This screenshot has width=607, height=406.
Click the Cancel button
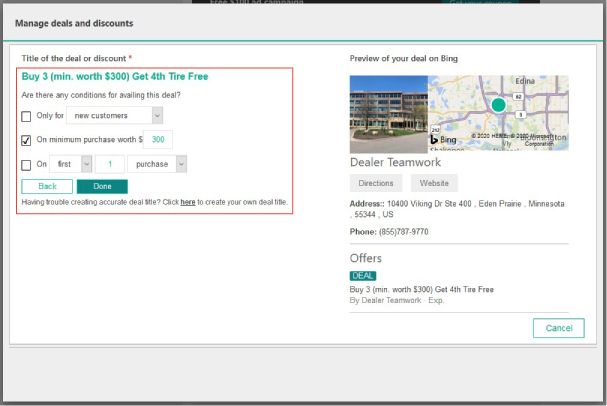pos(559,328)
